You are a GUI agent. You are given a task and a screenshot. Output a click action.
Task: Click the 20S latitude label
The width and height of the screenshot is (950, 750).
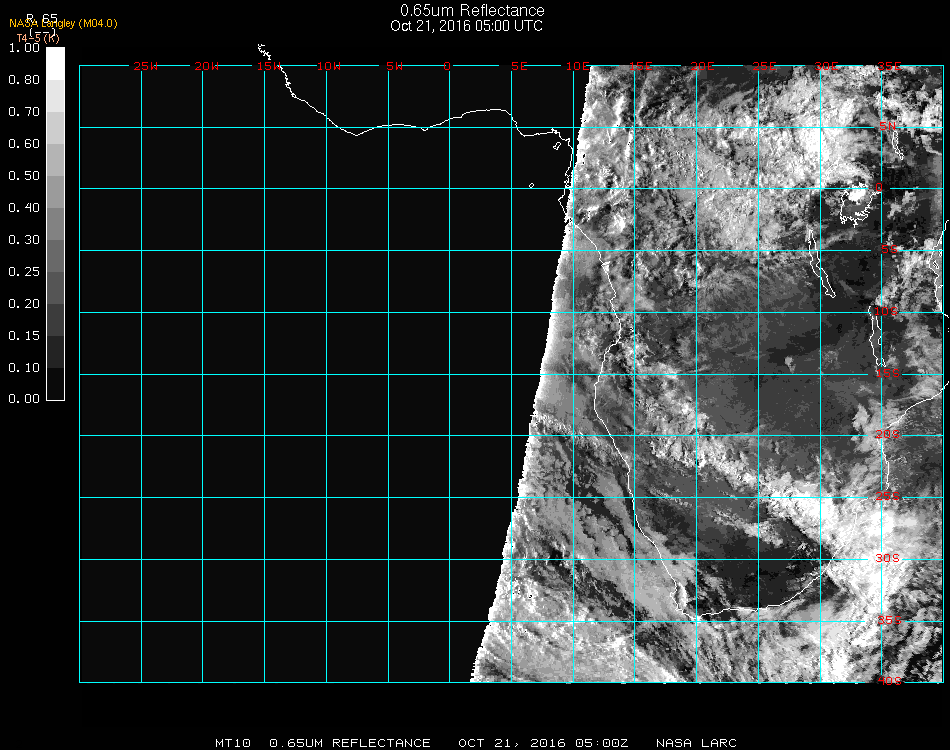coord(888,434)
